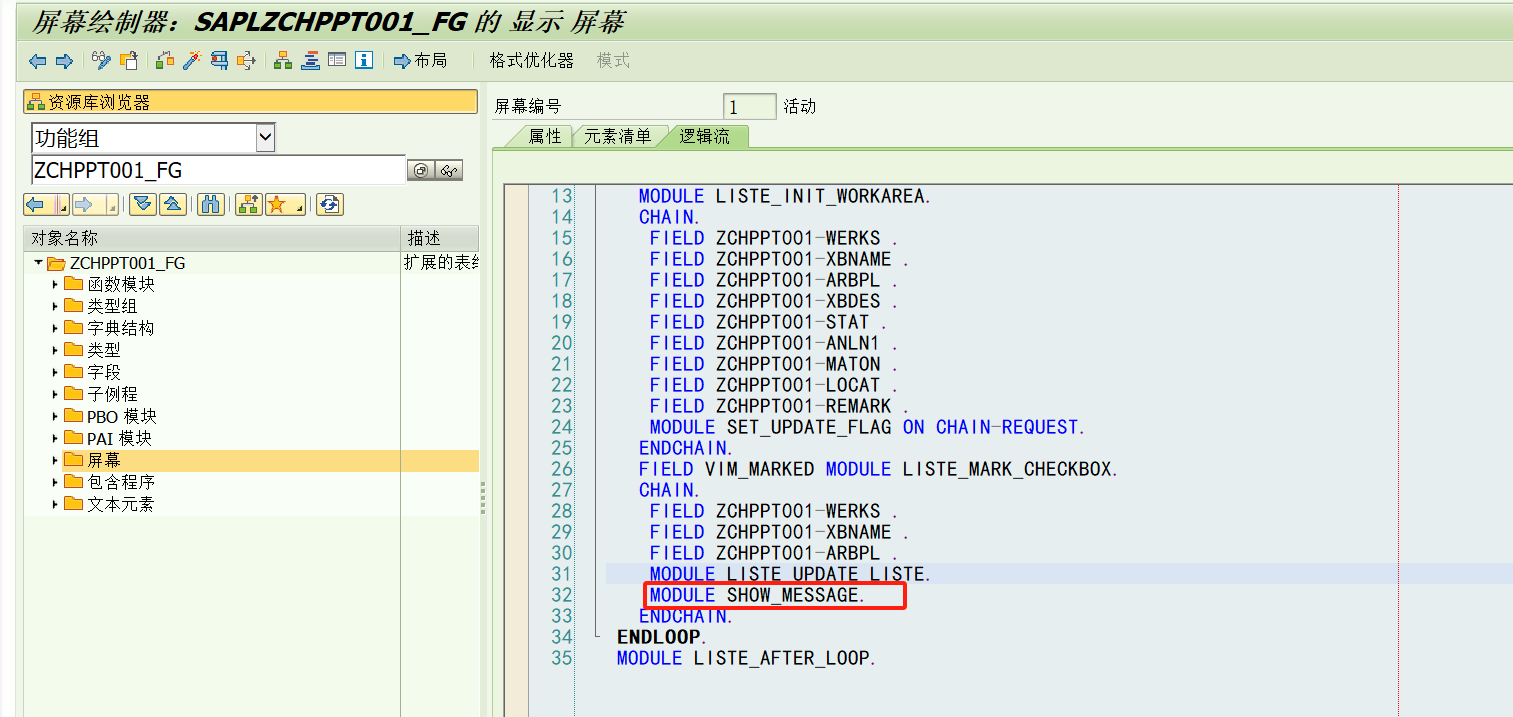The image size is (1513, 717).
Task: Expand the 函数模块 folder
Action: pyautogui.click(x=55, y=285)
